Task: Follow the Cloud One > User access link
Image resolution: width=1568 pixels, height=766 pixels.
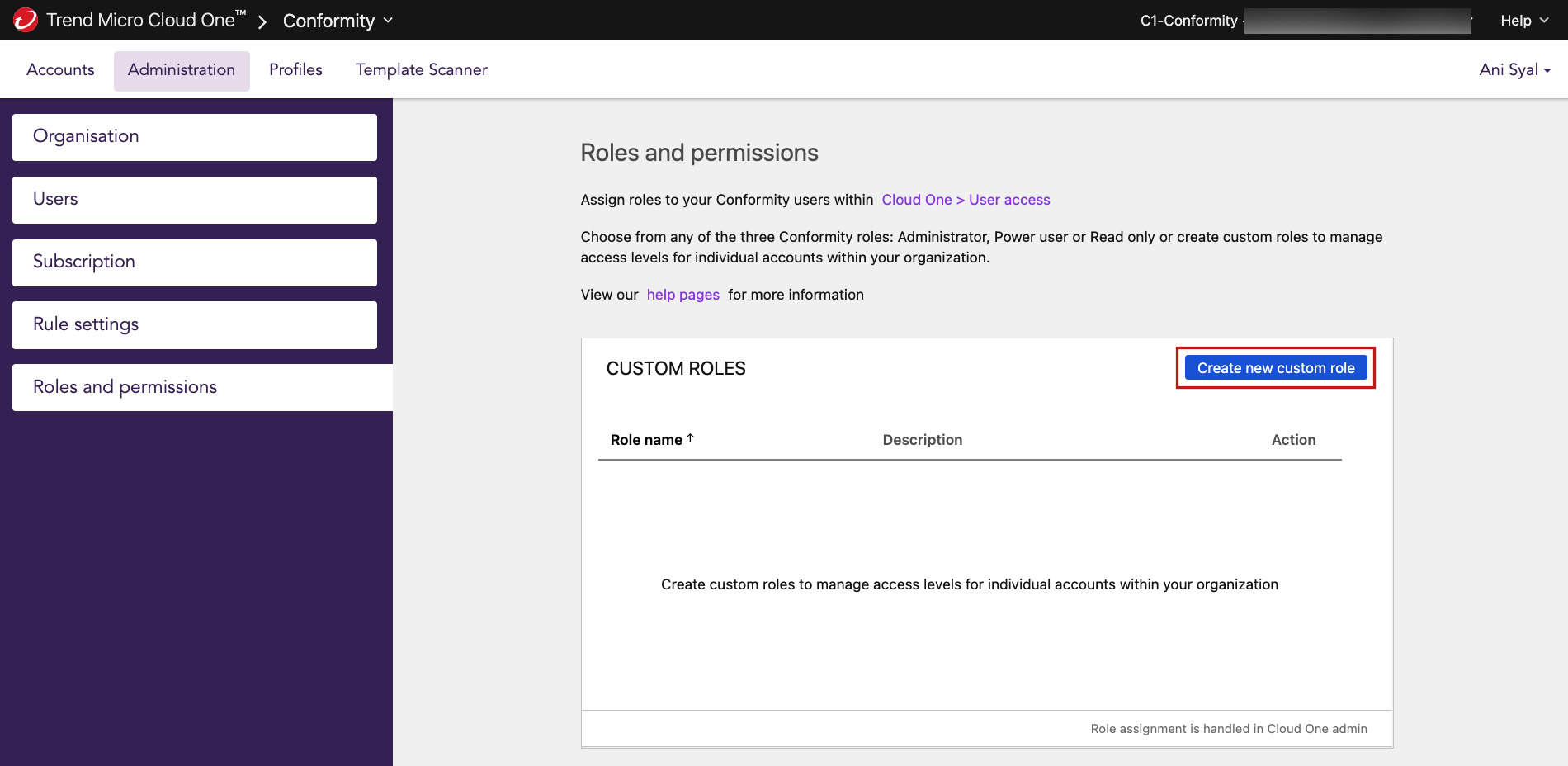Action: [x=966, y=200]
